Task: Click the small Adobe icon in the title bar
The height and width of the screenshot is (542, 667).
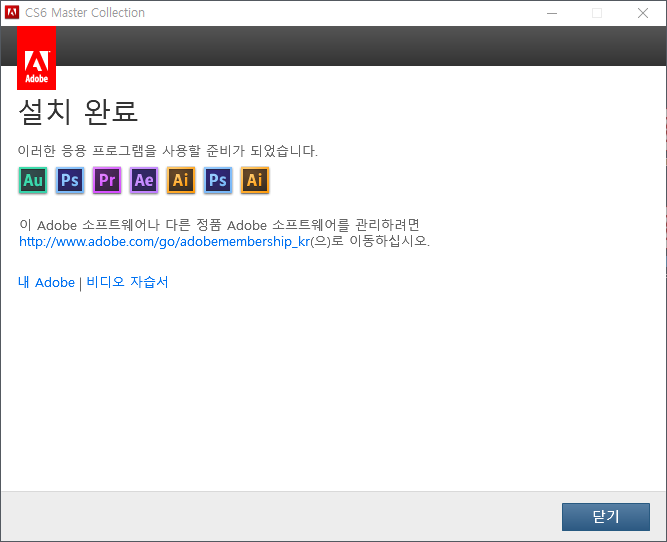Action: point(12,13)
